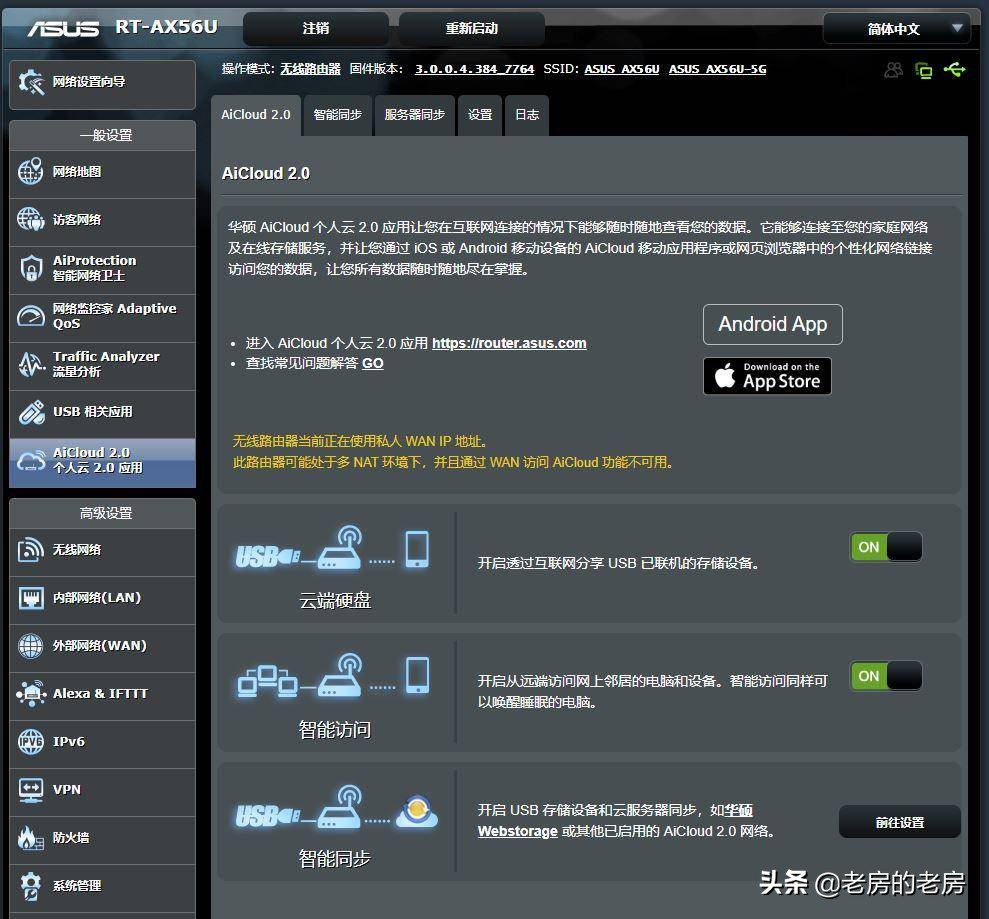Viewport: 989px width, 919px height.
Task: Click the 重新启动 restart button
Action: pos(471,28)
